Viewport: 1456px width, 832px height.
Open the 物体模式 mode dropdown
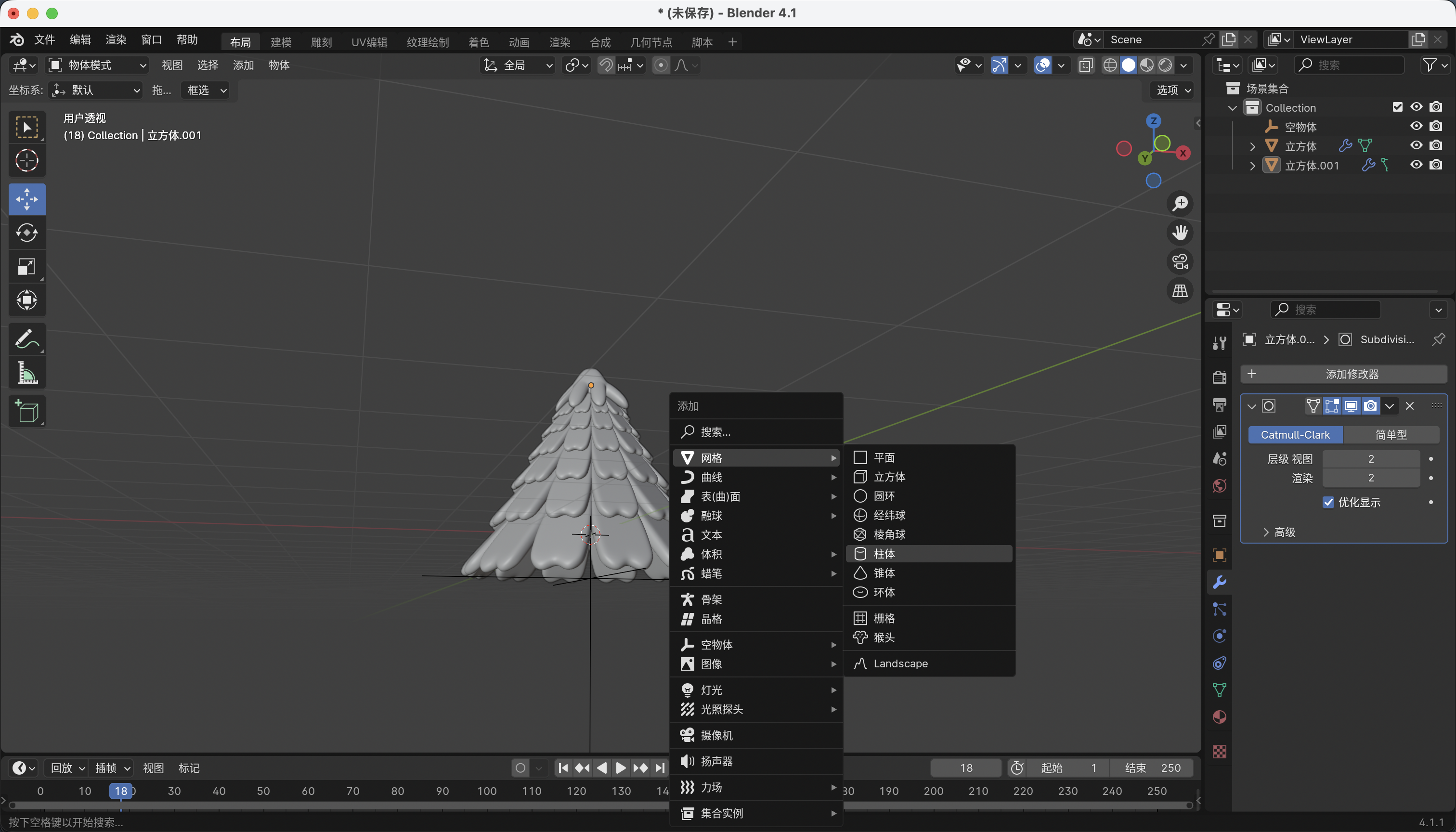(97, 65)
